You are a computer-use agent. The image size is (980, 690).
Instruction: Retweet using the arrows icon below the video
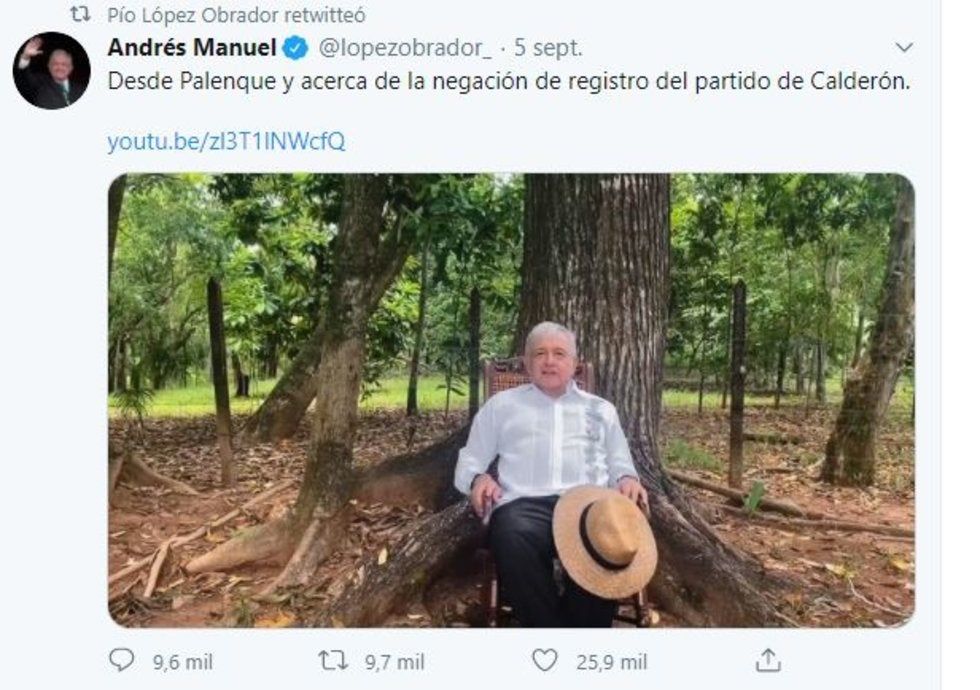point(333,660)
